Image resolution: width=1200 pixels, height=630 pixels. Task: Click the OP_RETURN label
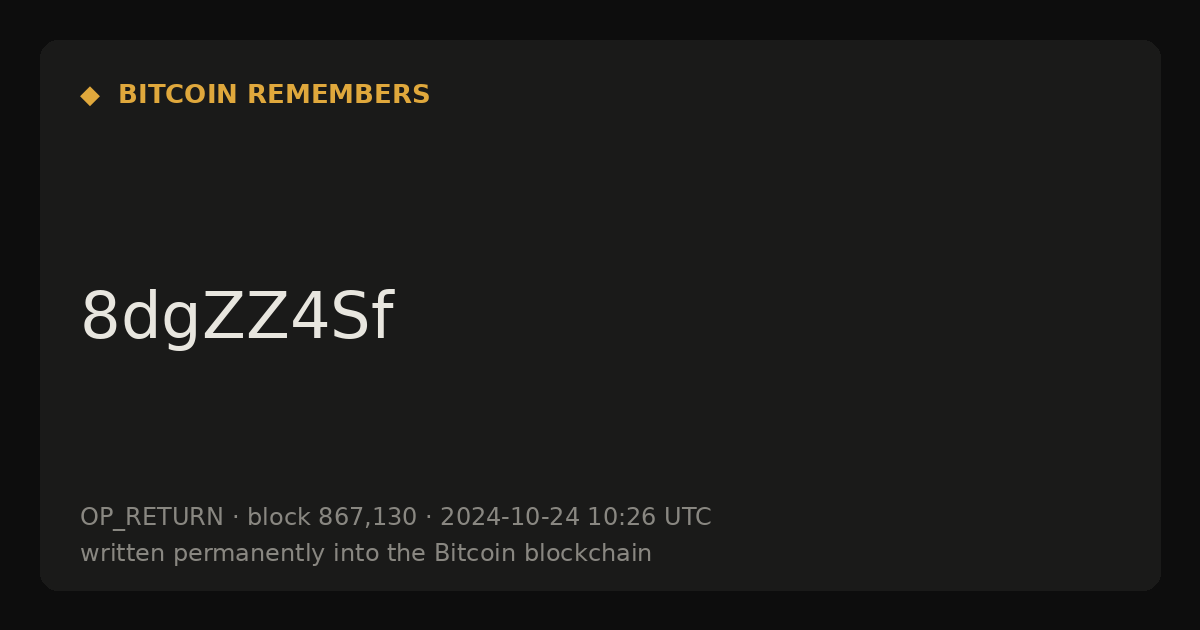[x=152, y=518]
